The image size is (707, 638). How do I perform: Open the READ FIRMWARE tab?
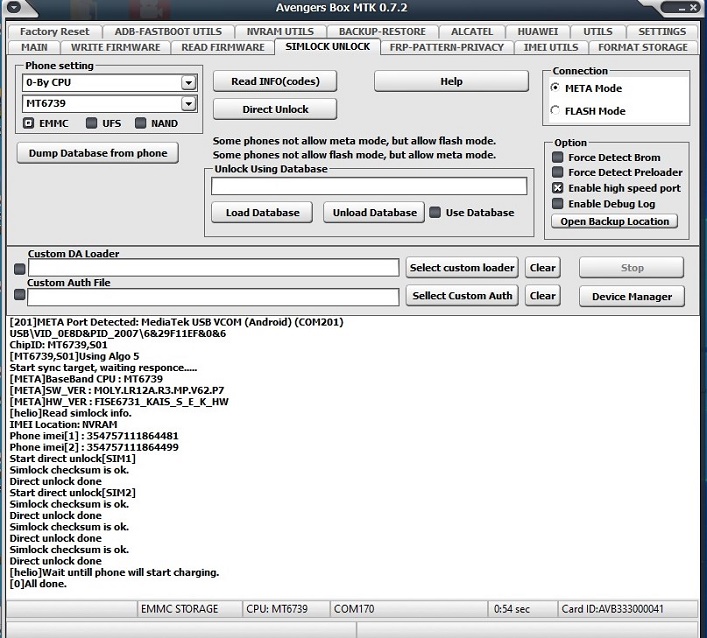click(223, 47)
